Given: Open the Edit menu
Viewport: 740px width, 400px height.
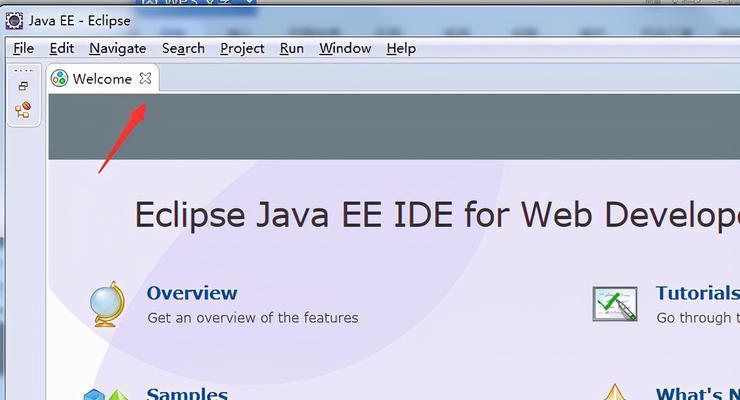Looking at the screenshot, I should 61,49.
